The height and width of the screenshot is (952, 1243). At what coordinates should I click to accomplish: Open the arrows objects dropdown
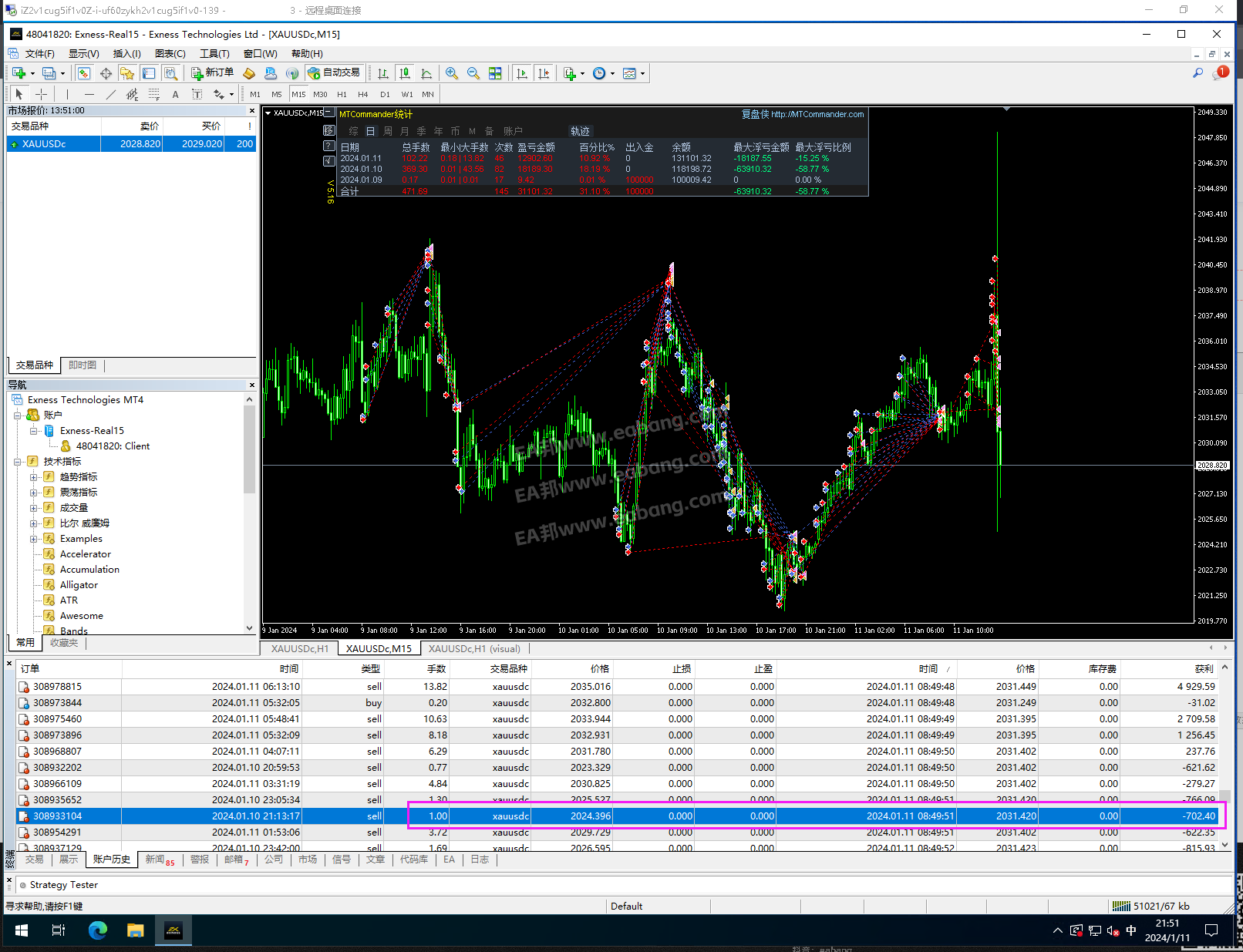pos(231,94)
